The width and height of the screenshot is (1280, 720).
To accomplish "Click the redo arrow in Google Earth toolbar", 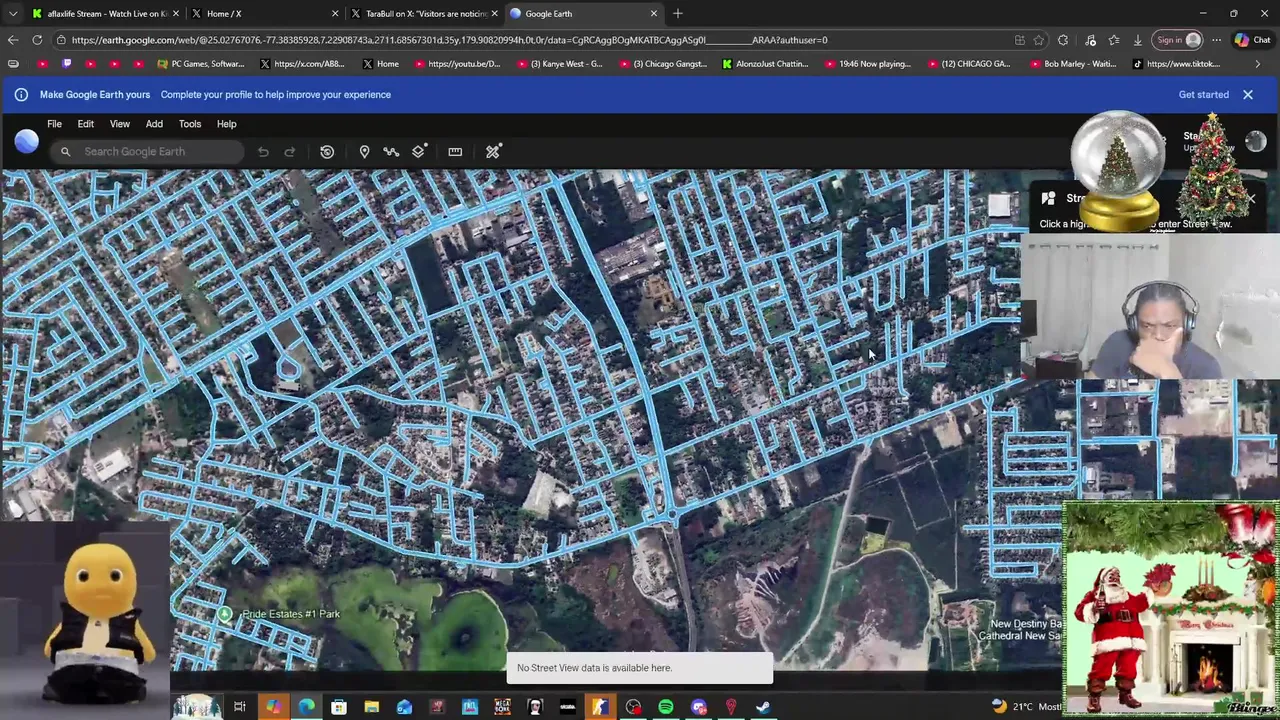I will (x=290, y=152).
